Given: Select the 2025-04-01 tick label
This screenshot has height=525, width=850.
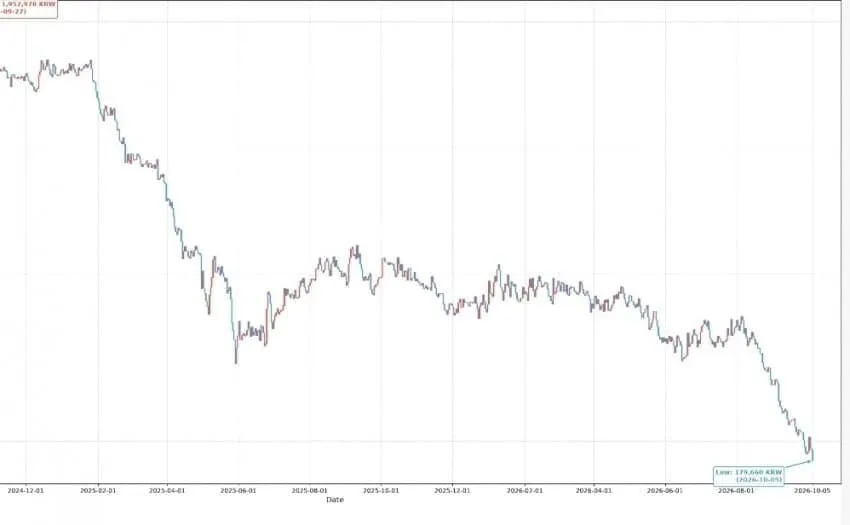Looking at the screenshot, I should pos(167,490).
